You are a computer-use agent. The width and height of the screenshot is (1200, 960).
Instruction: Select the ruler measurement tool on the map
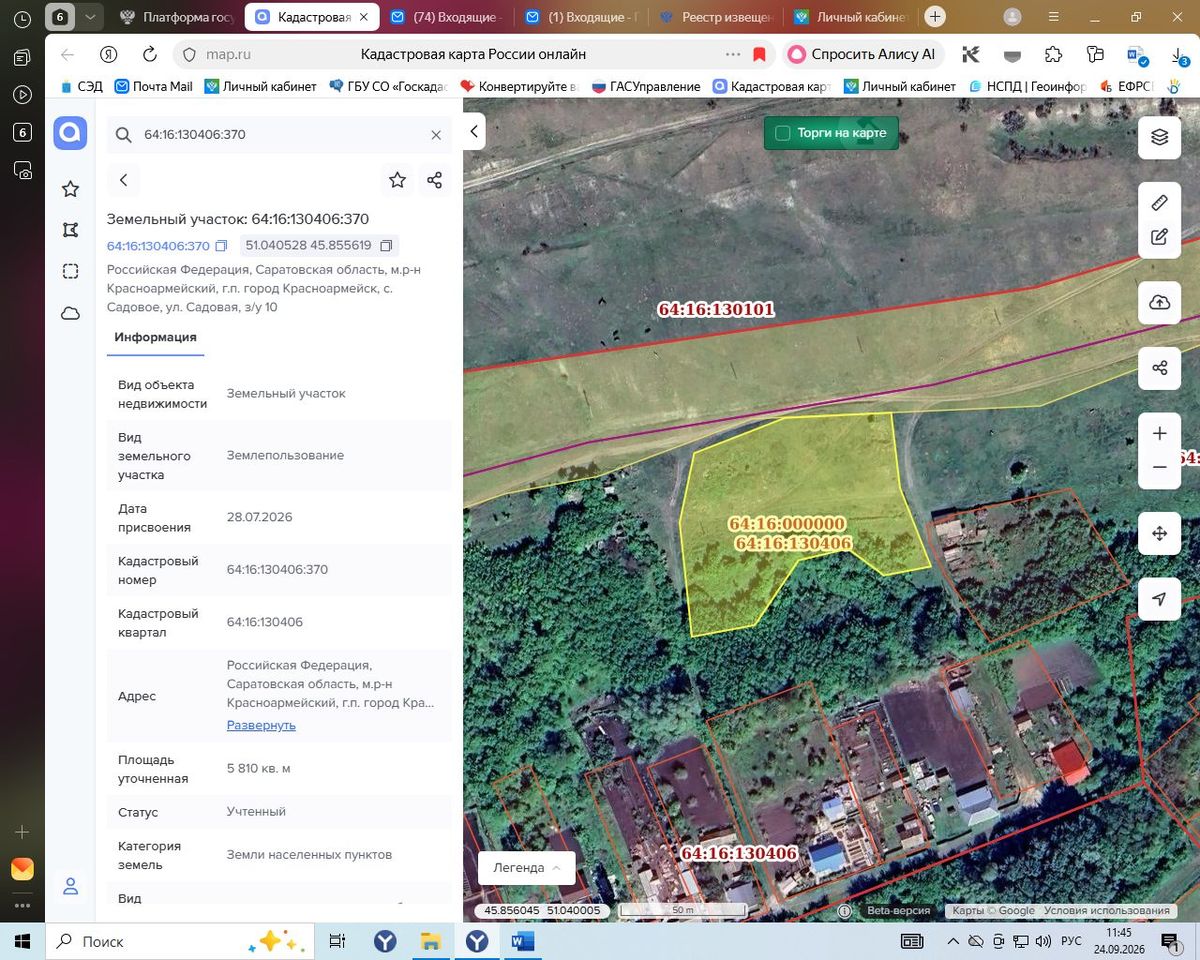[x=1159, y=203]
